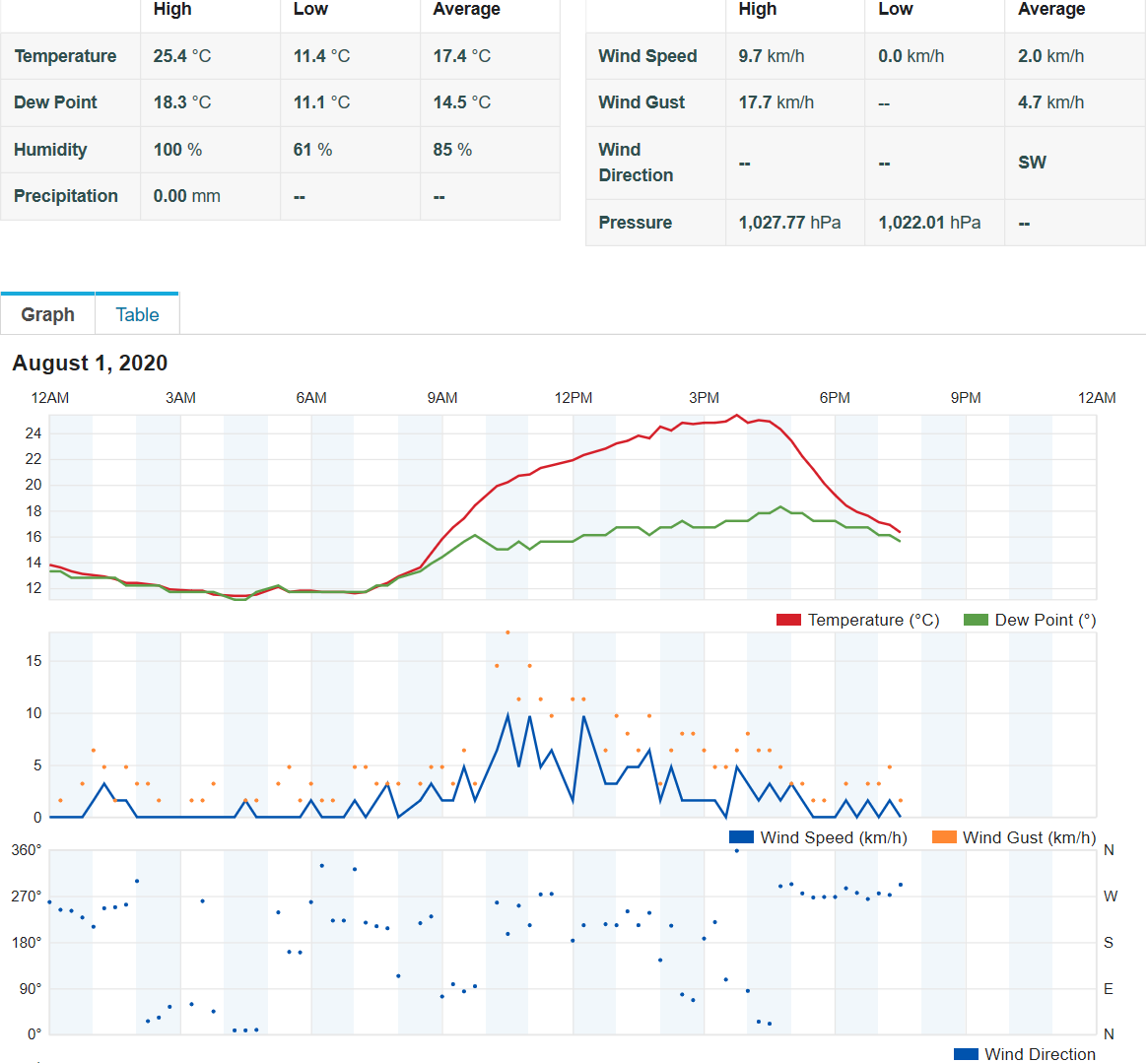
Task: Click the wind direction average SW
Action: pos(1033,163)
